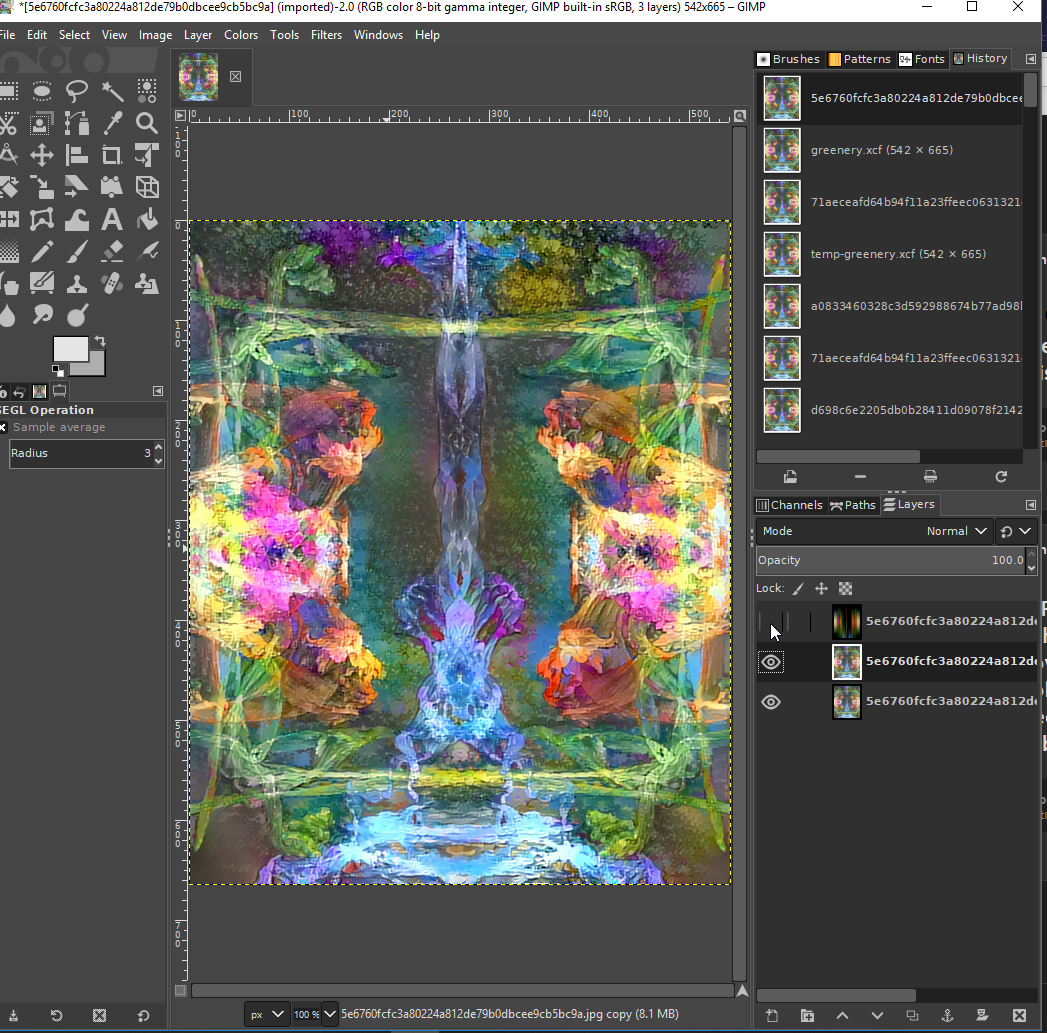Select the Zoom magnifier tool
Image resolution: width=1047 pixels, height=1033 pixels.
click(x=147, y=123)
